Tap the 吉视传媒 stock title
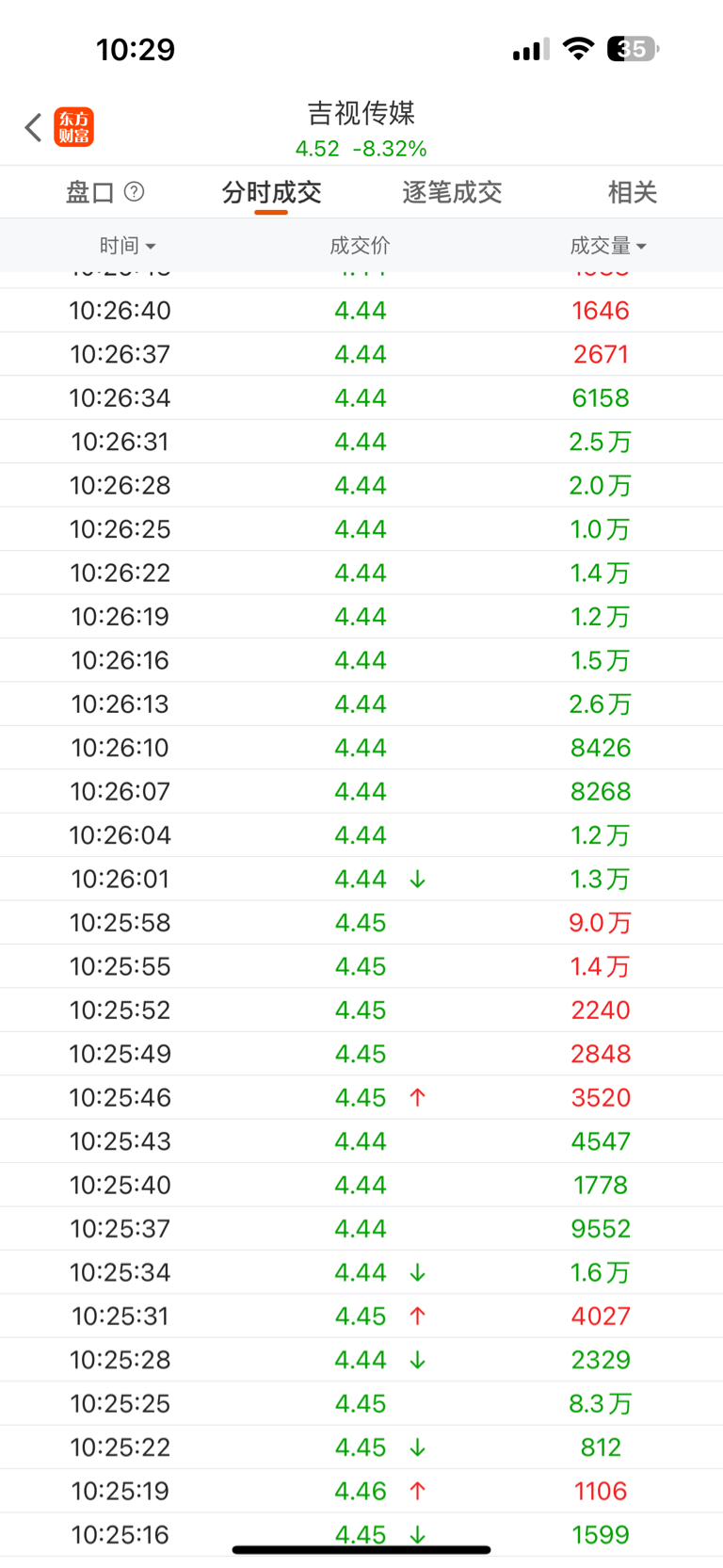 click(x=361, y=114)
